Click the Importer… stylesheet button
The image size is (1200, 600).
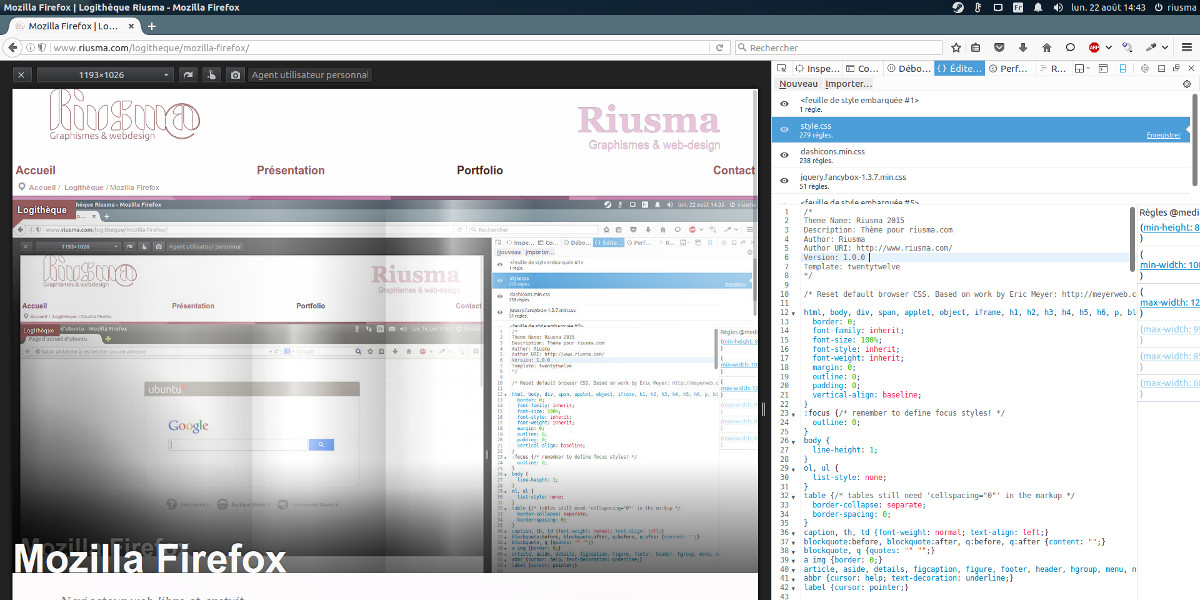tap(848, 84)
